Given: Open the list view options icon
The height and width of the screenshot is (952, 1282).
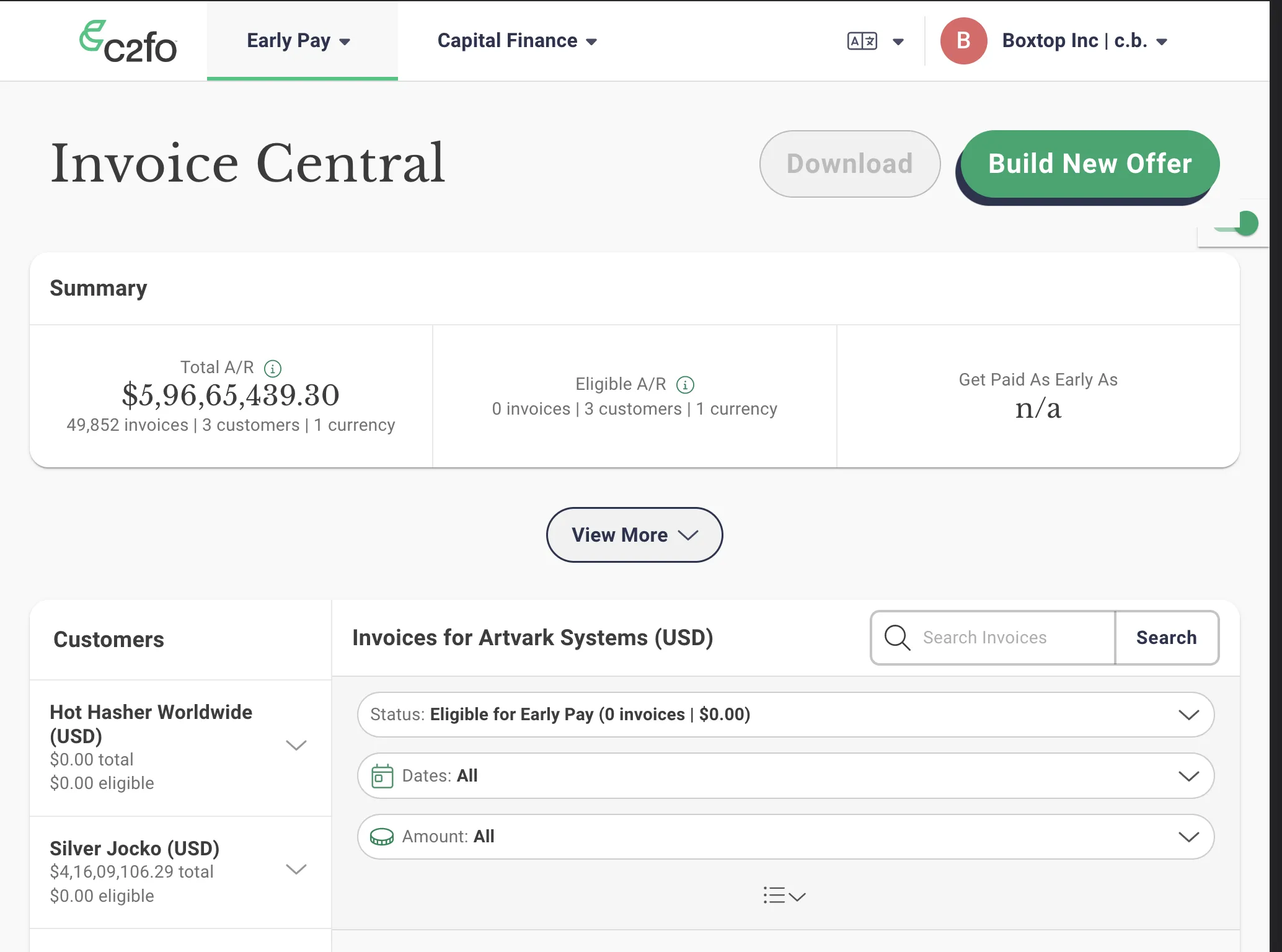Looking at the screenshot, I should pyautogui.click(x=784, y=896).
